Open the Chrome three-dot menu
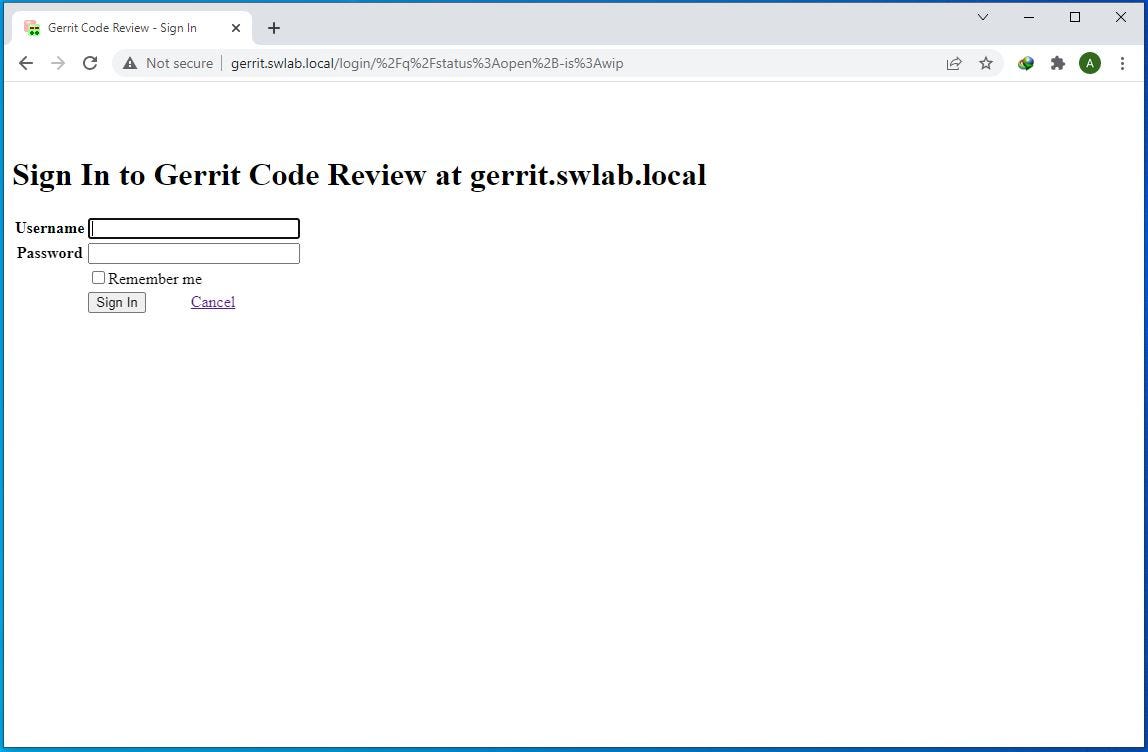The image size is (1148, 752). (x=1124, y=63)
